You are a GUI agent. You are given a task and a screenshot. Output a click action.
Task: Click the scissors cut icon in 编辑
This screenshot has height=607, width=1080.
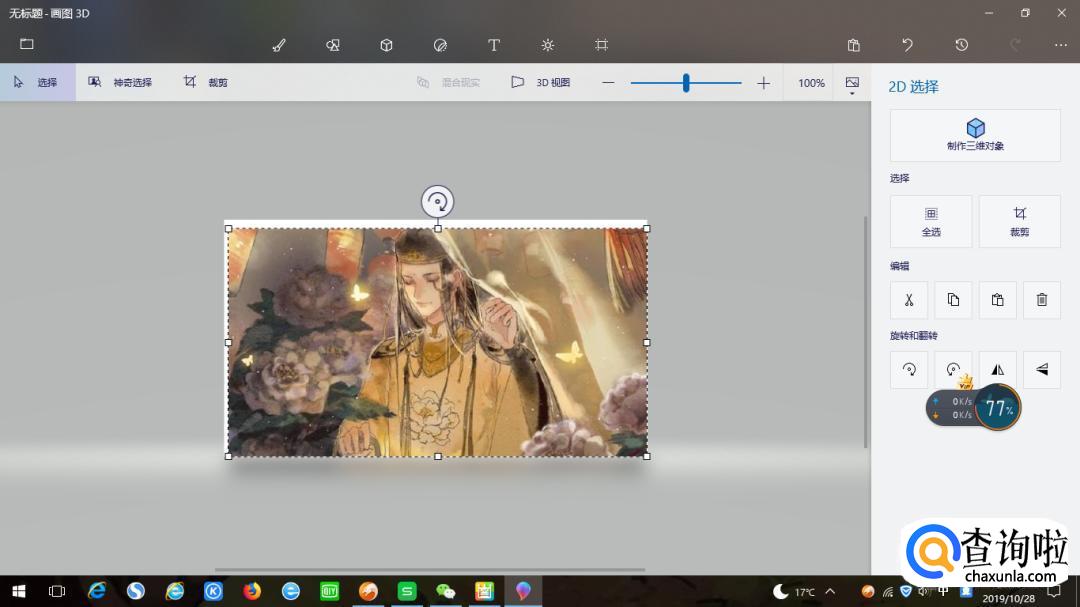(909, 300)
